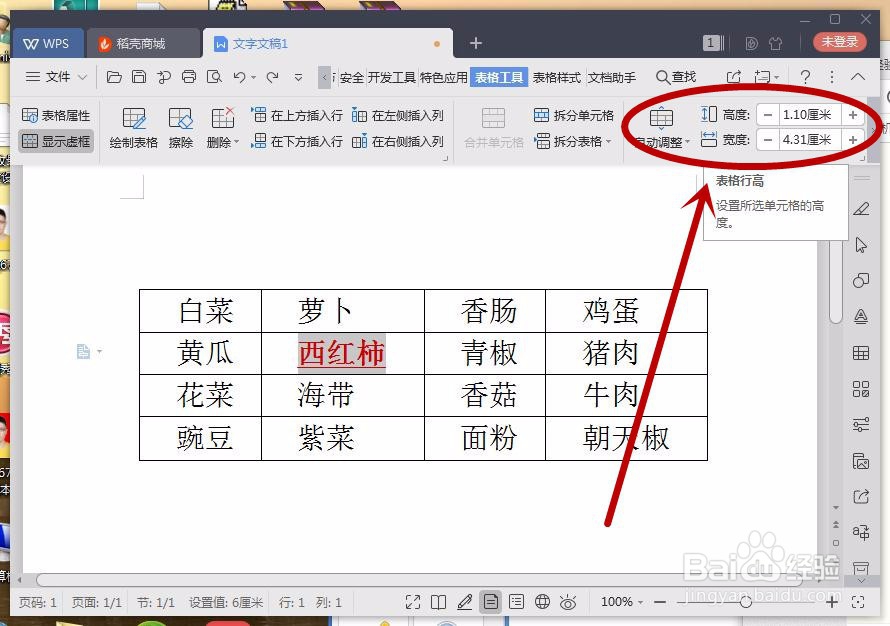Screen dimensions: 890x626
Task: Click the full-screen icon in status bar
Action: pyautogui.click(x=413, y=602)
